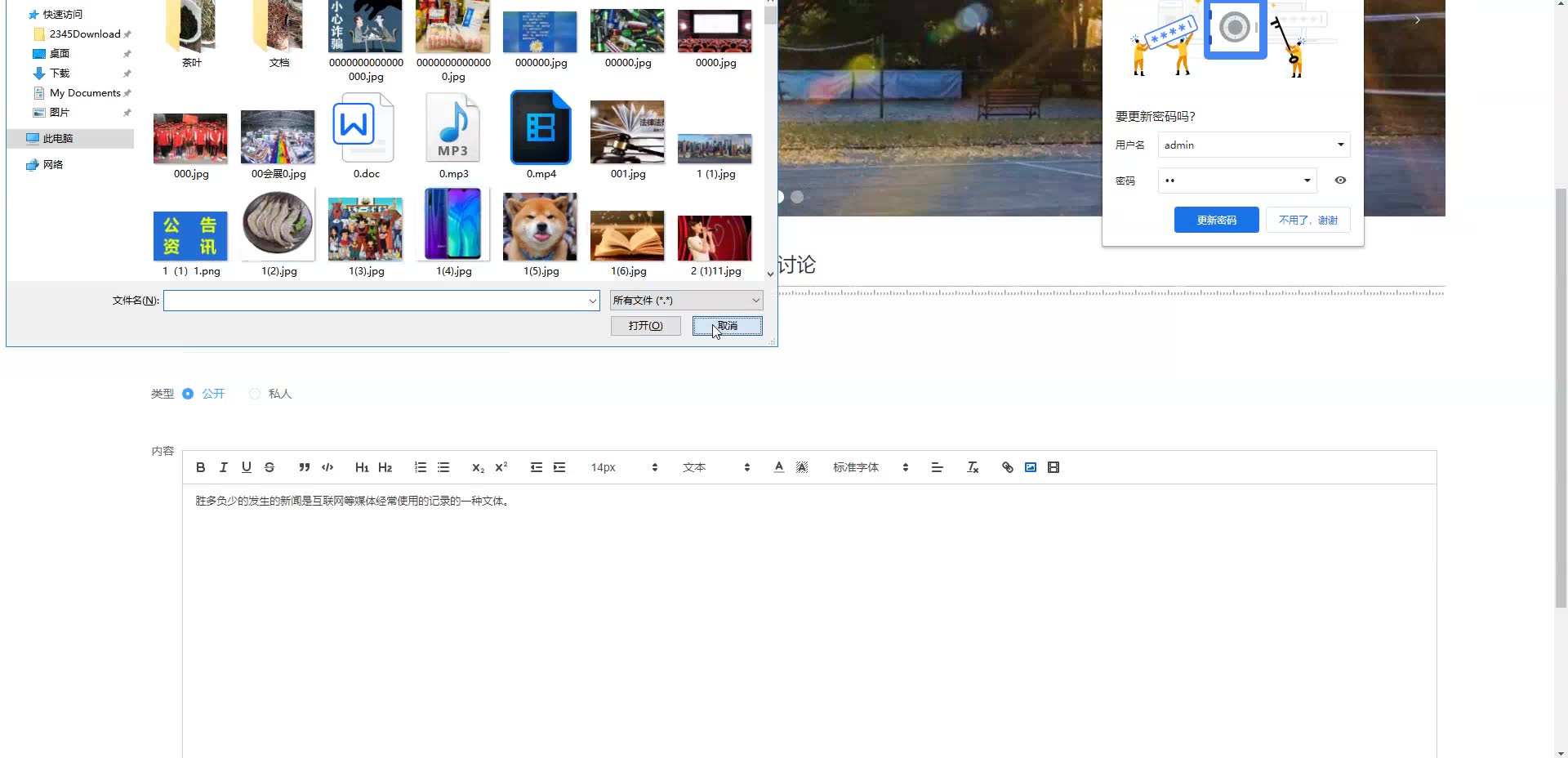The image size is (1568, 758).
Task: Insert a code block via the code icon
Action: 327,466
